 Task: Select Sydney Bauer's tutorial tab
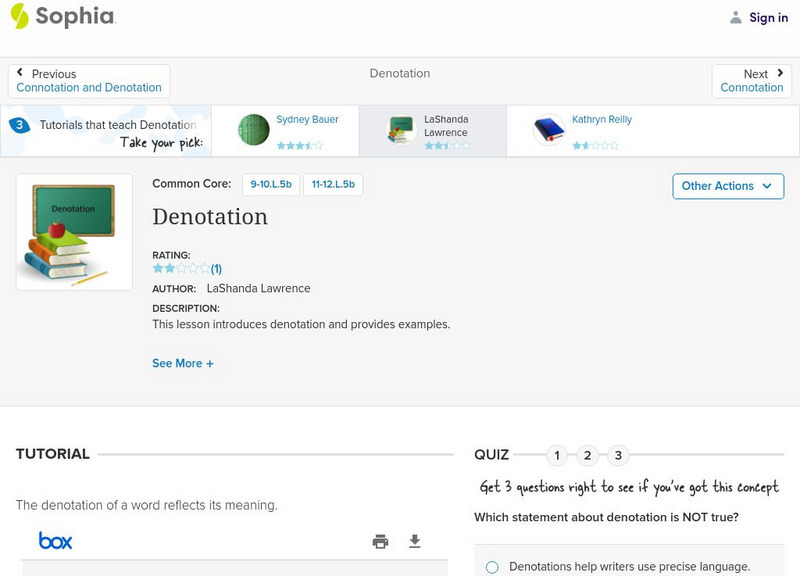[285, 131]
